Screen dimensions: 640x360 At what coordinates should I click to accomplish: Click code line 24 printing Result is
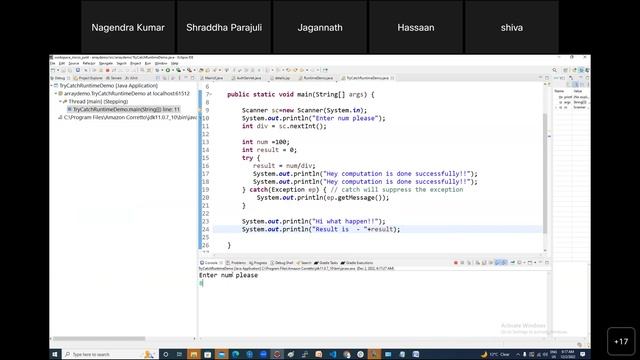(x=321, y=229)
